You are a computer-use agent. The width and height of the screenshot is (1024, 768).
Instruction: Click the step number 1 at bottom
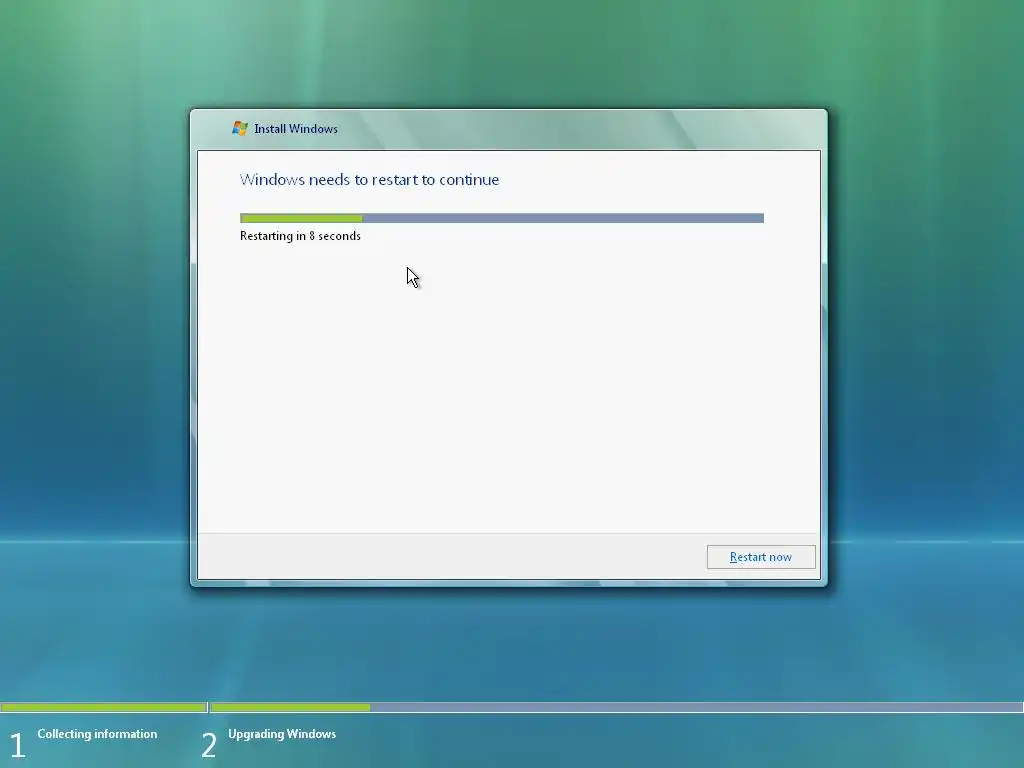[x=18, y=745]
